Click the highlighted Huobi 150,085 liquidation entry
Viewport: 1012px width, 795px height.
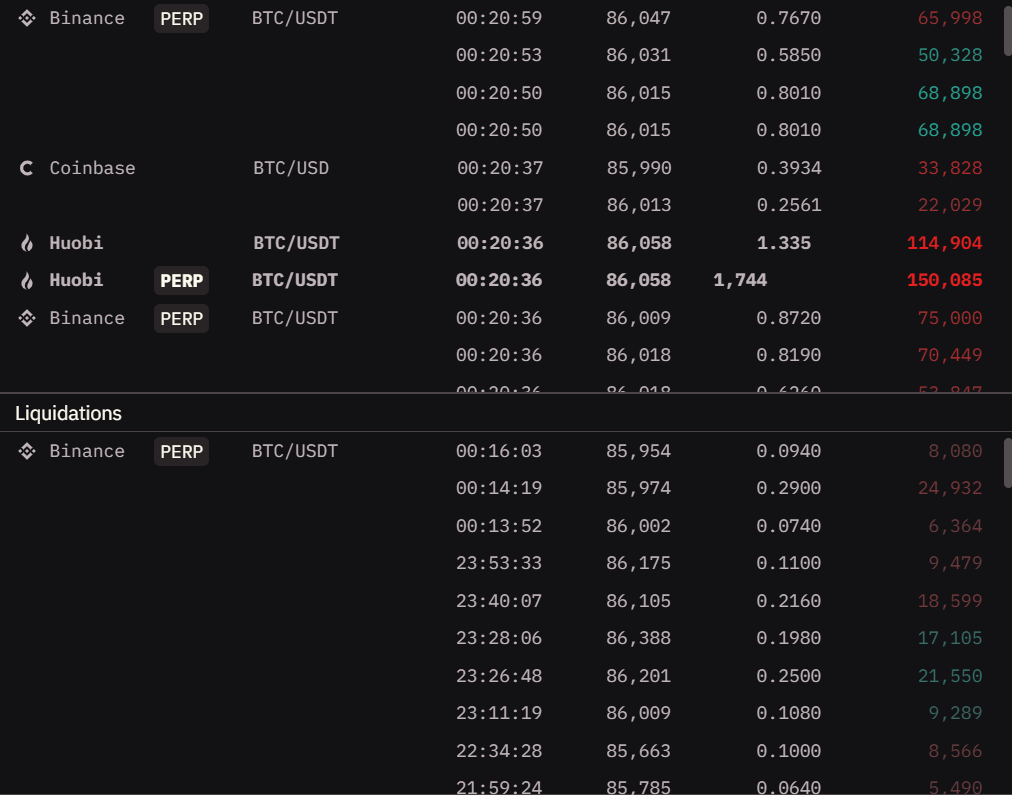tap(945, 280)
